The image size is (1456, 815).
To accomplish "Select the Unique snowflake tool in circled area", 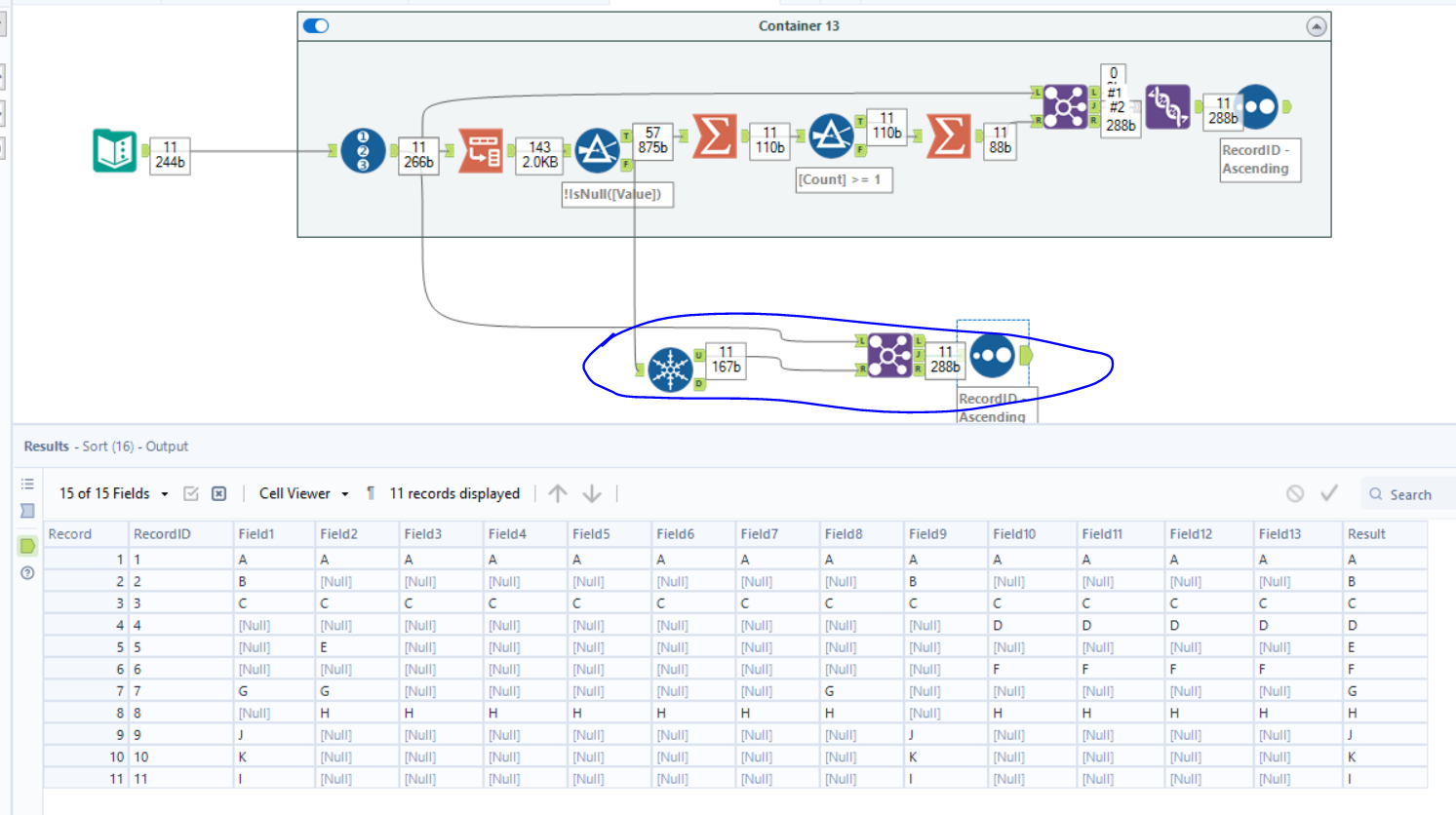I will 669,369.
